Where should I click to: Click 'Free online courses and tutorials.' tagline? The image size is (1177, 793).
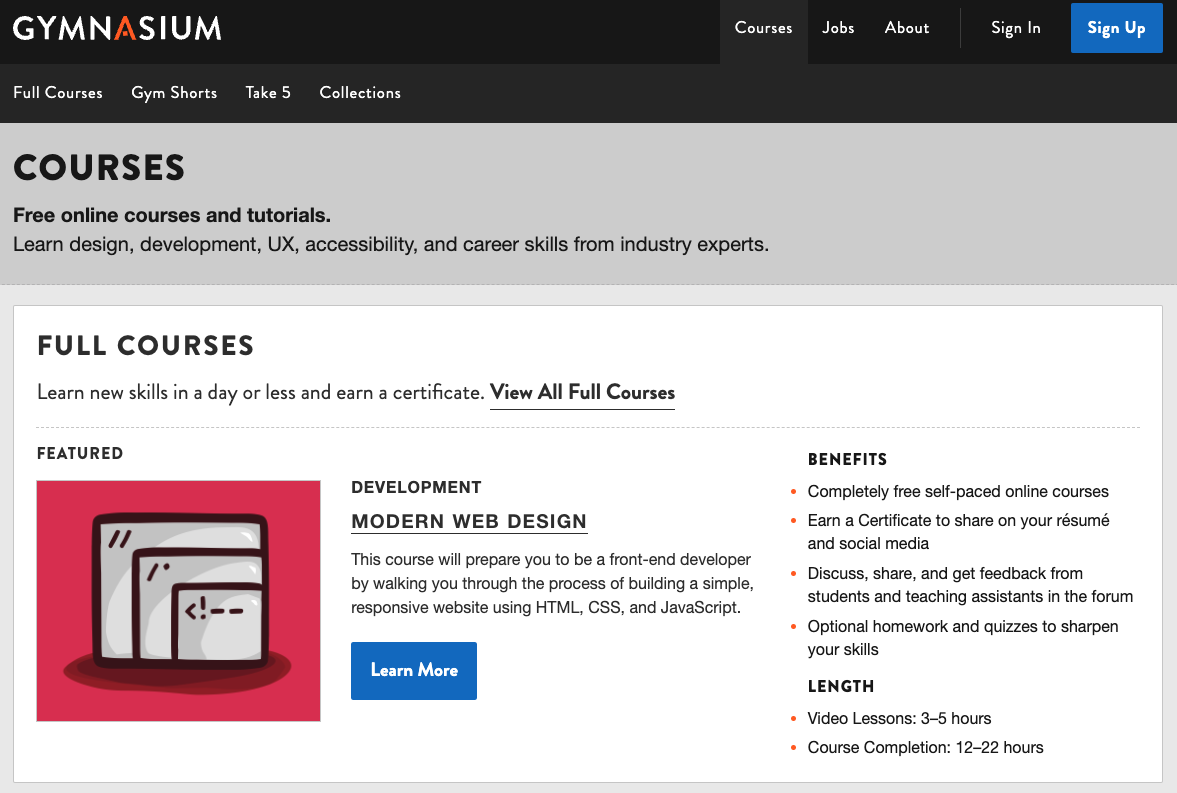(172, 216)
